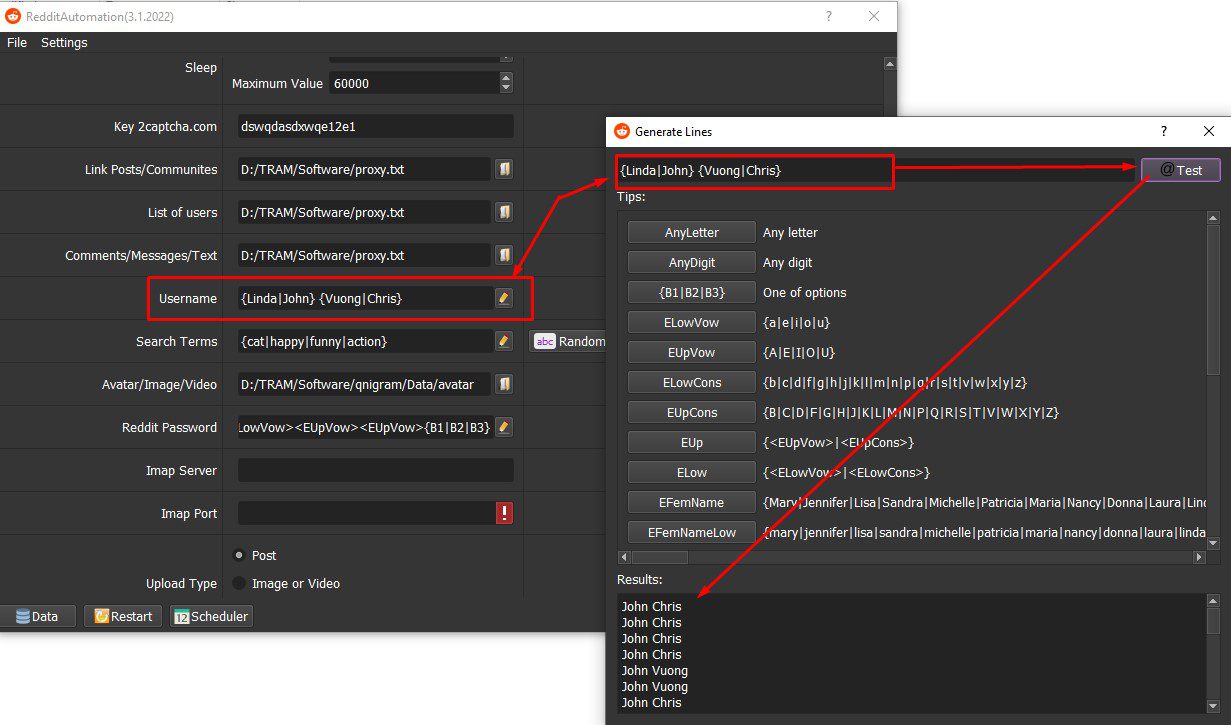This screenshot has width=1231, height=725.
Task: Click the Reddit logo in the RedditAutomation title bar
Action: click(x=13, y=16)
